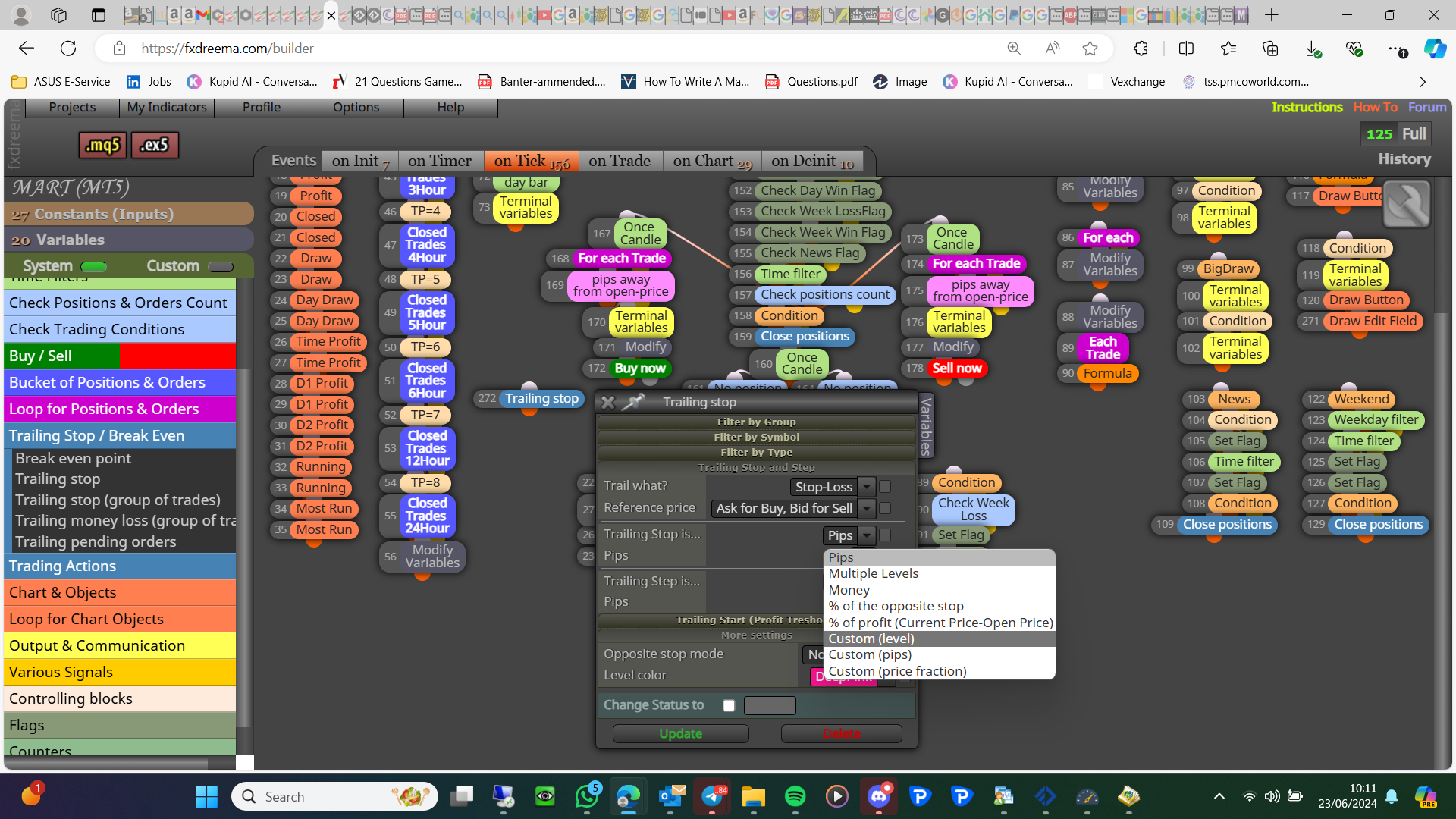The width and height of the screenshot is (1456, 819).
Task: Tick the checkbox beside Trail what Stop-Loss
Action: 885,486
